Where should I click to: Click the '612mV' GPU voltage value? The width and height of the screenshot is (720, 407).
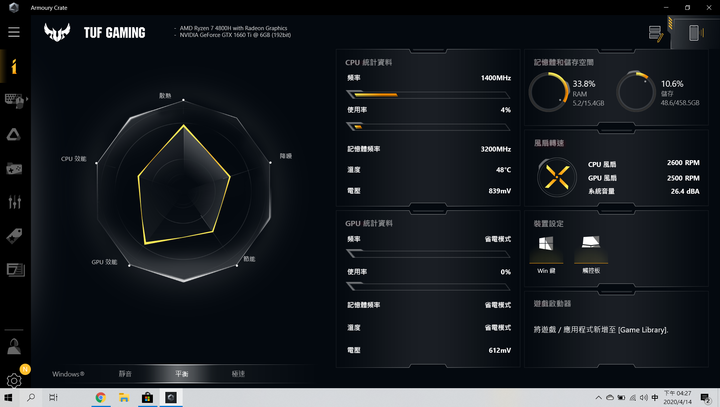(x=500, y=350)
